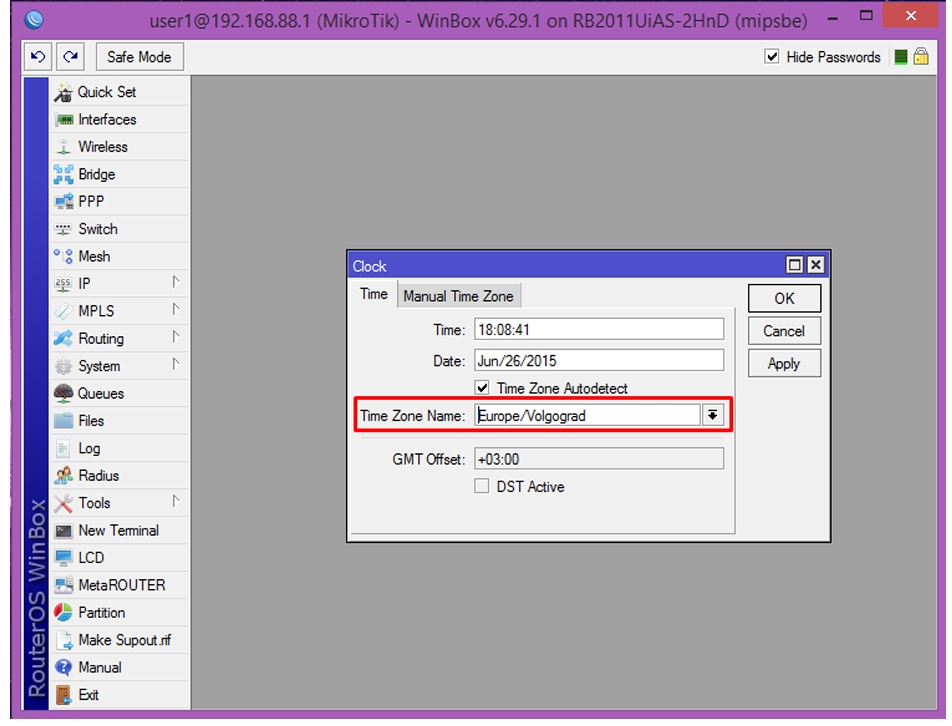This screenshot has width=952, height=726.
Task: Click Apply in the Clock dialog
Action: (784, 364)
